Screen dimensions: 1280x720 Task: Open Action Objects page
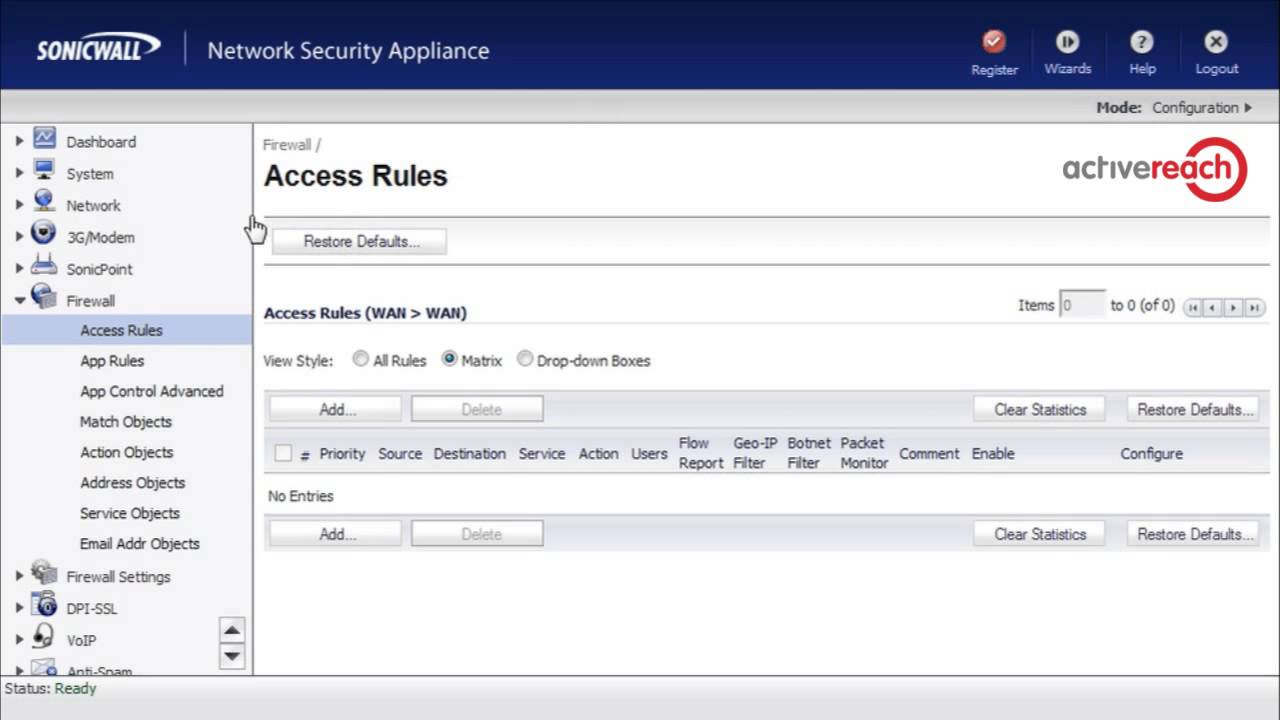pos(127,452)
